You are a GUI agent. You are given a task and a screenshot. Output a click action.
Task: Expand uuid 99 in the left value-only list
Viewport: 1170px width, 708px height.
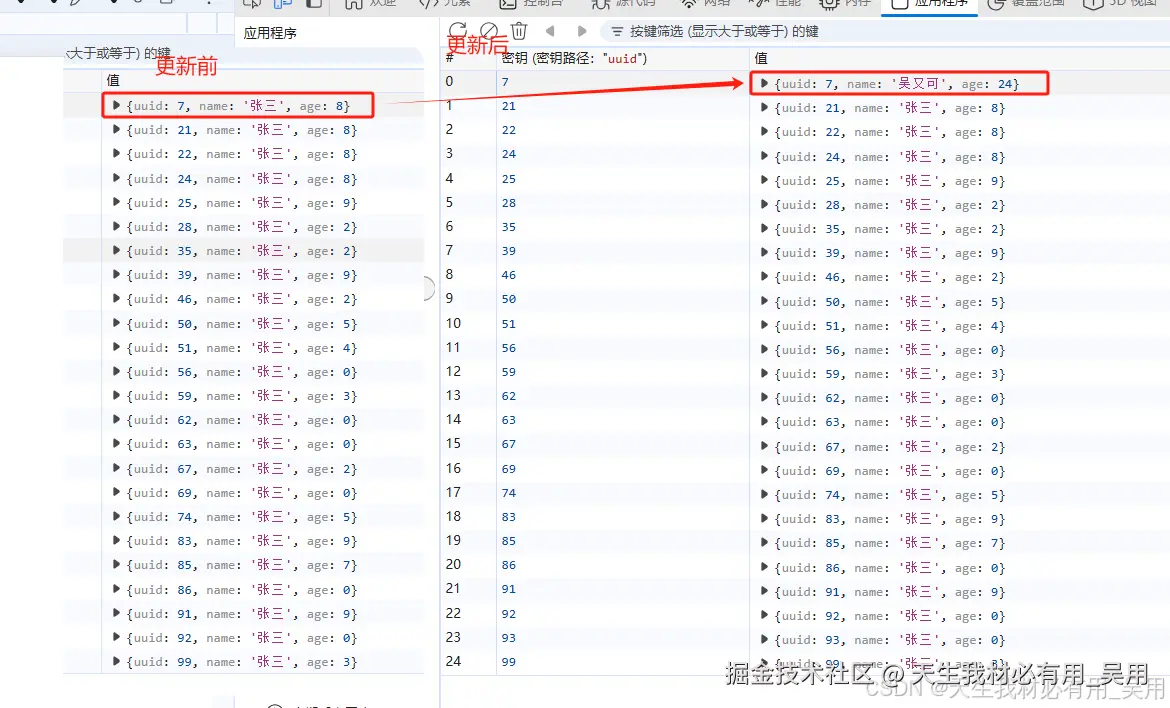click(116, 662)
